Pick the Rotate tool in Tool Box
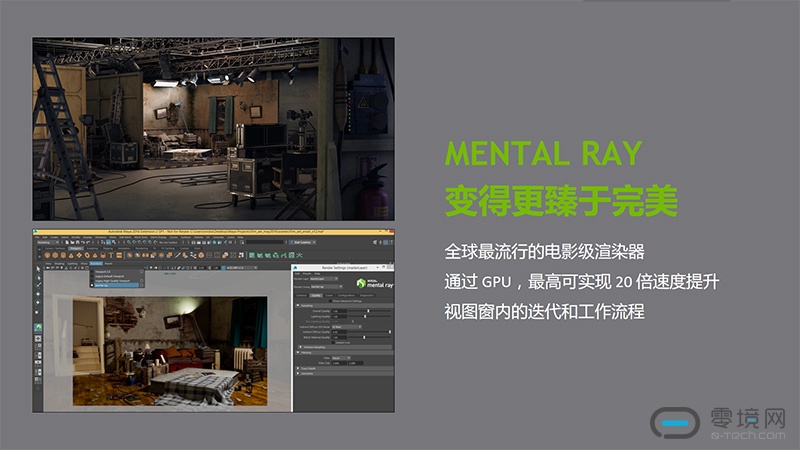The height and width of the screenshot is (450, 800). [38, 303]
